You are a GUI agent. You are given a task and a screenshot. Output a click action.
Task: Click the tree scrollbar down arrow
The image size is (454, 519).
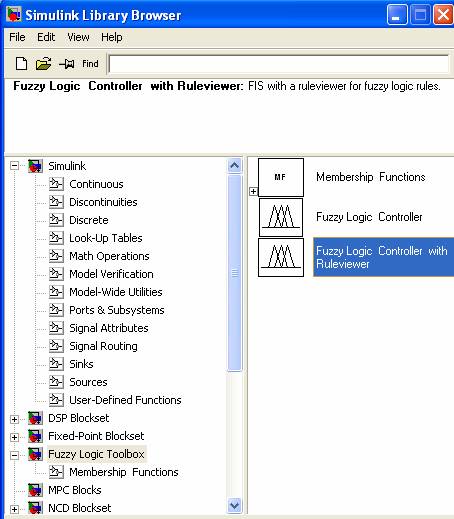click(234, 506)
